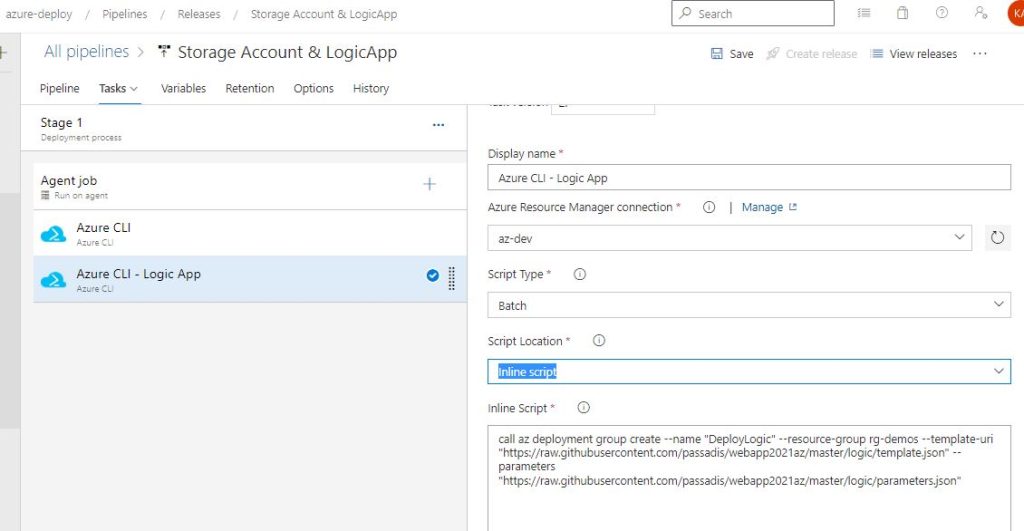Select the Azure CLI - Logic App task

250,279
